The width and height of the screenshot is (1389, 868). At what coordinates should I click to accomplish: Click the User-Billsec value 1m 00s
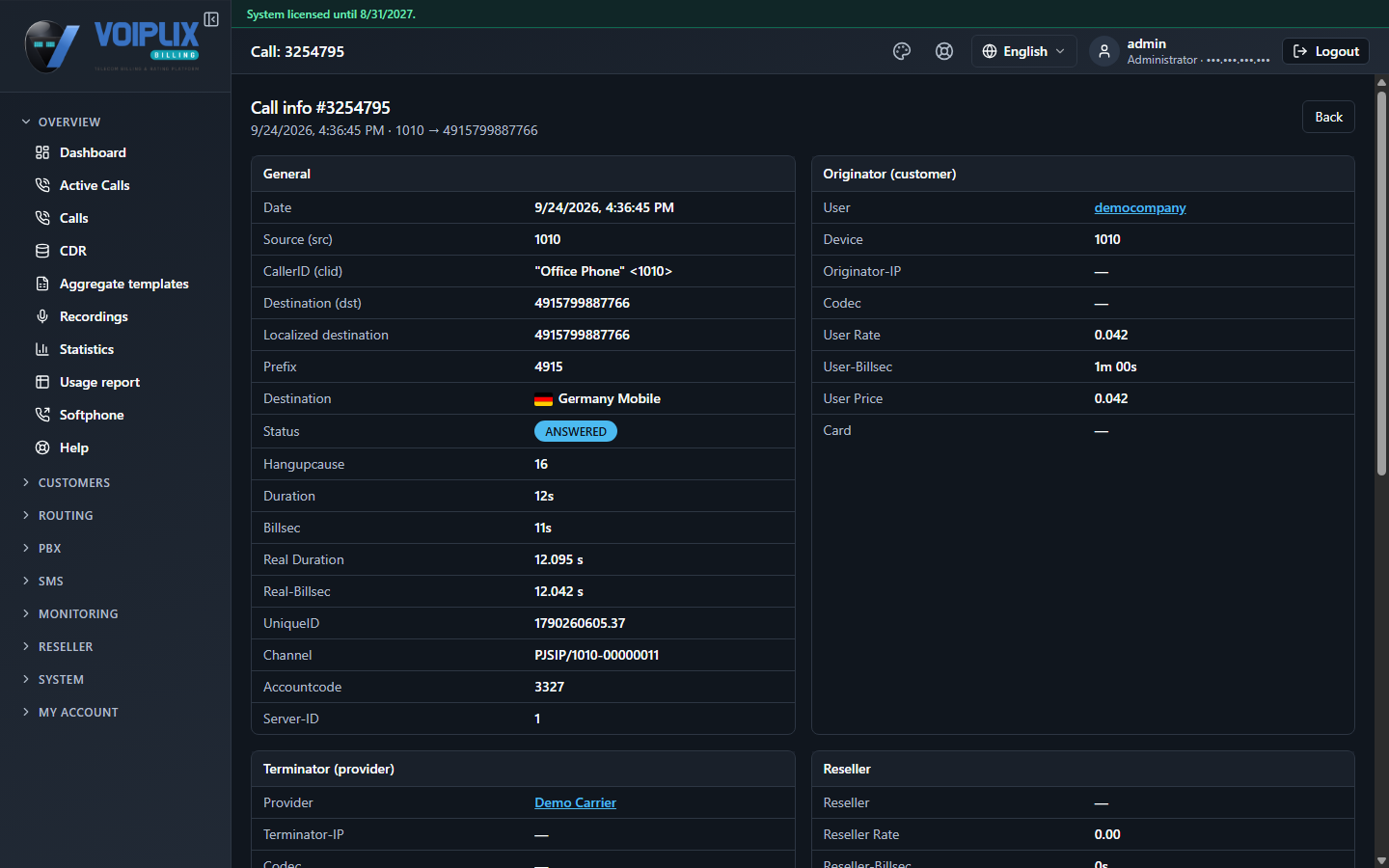pos(1115,366)
